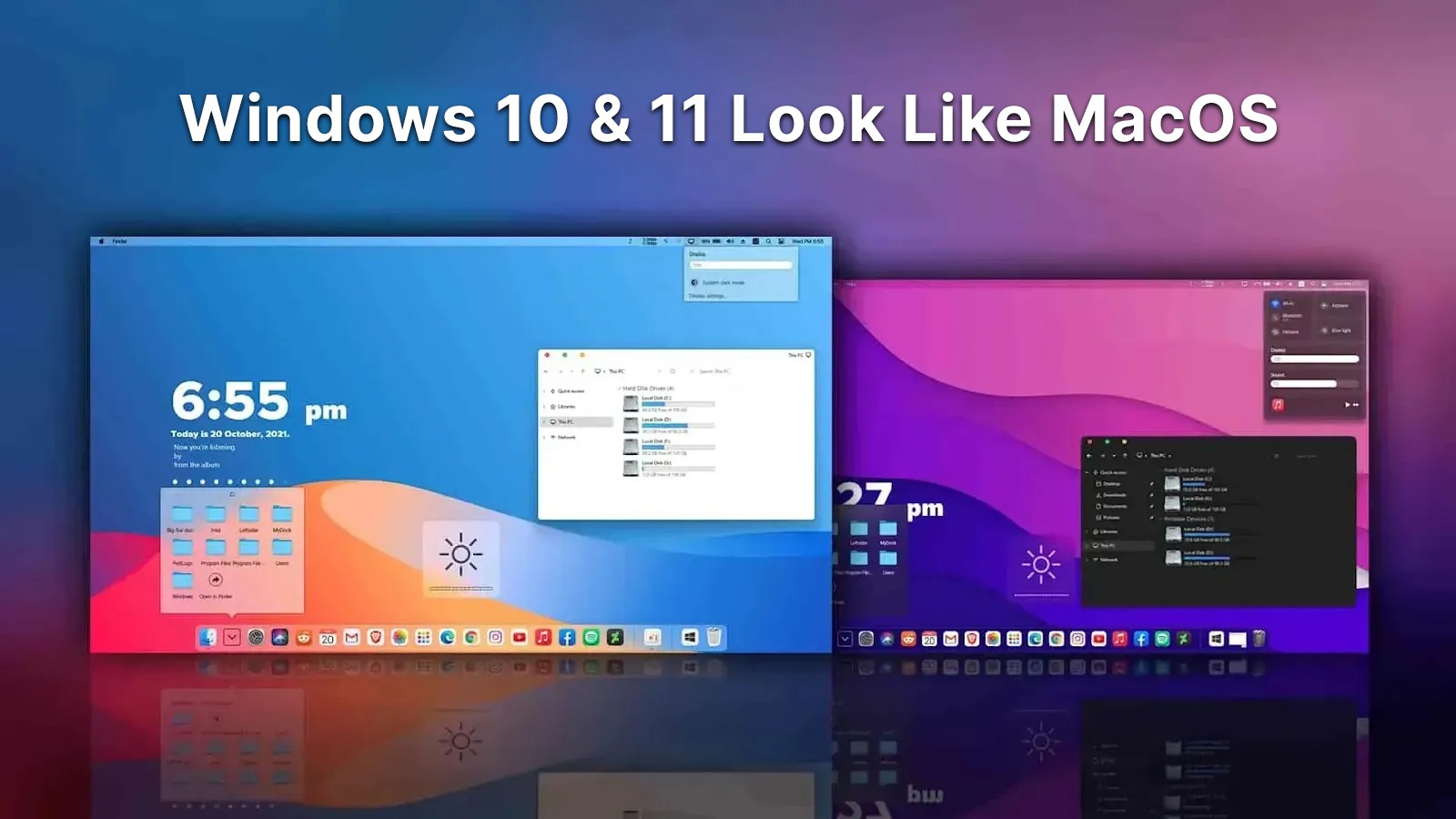Open the Trash in the left dock

click(714, 638)
